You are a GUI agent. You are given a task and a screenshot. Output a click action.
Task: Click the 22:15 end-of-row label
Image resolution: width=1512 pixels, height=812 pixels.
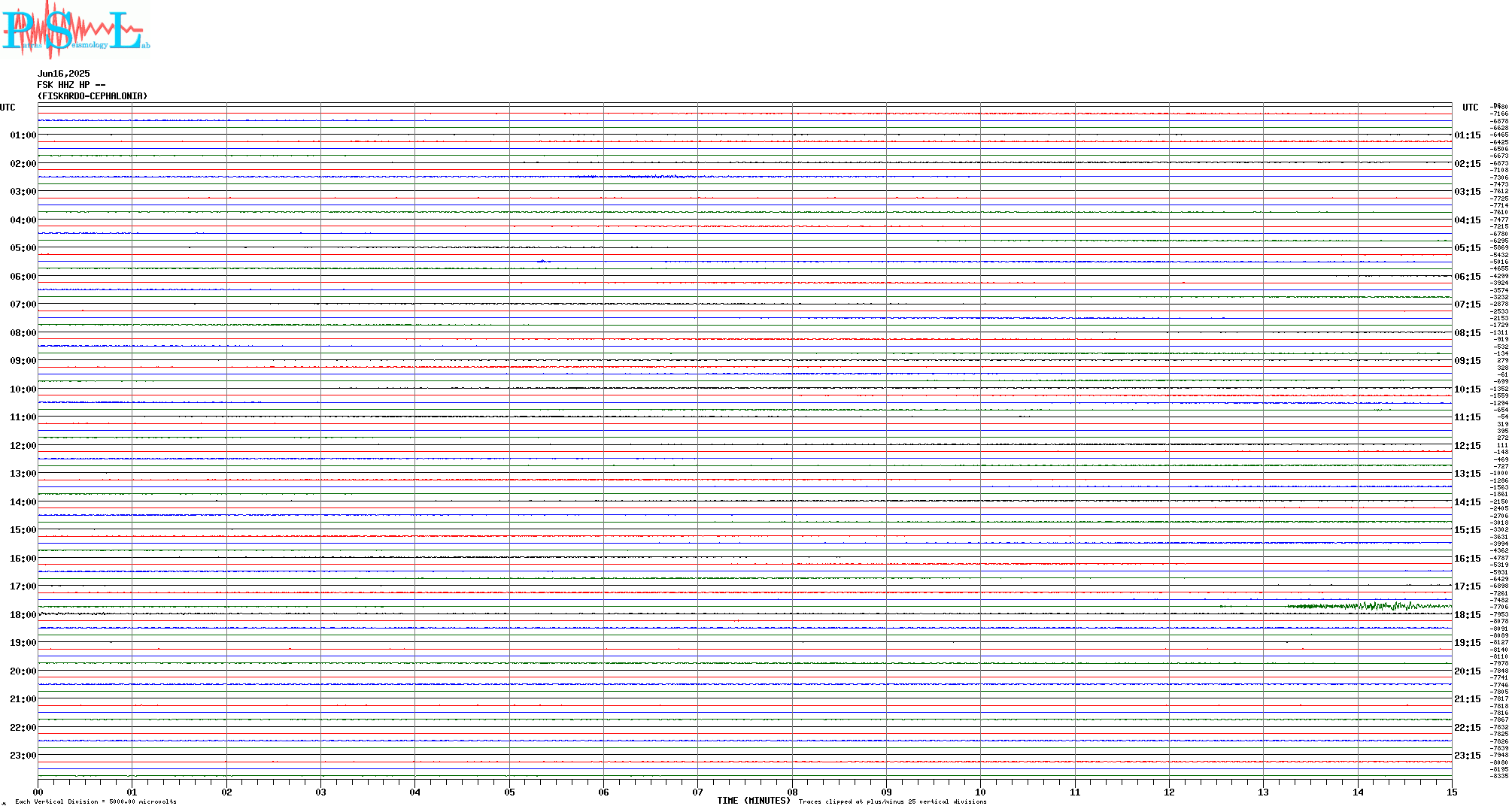coord(1468,728)
